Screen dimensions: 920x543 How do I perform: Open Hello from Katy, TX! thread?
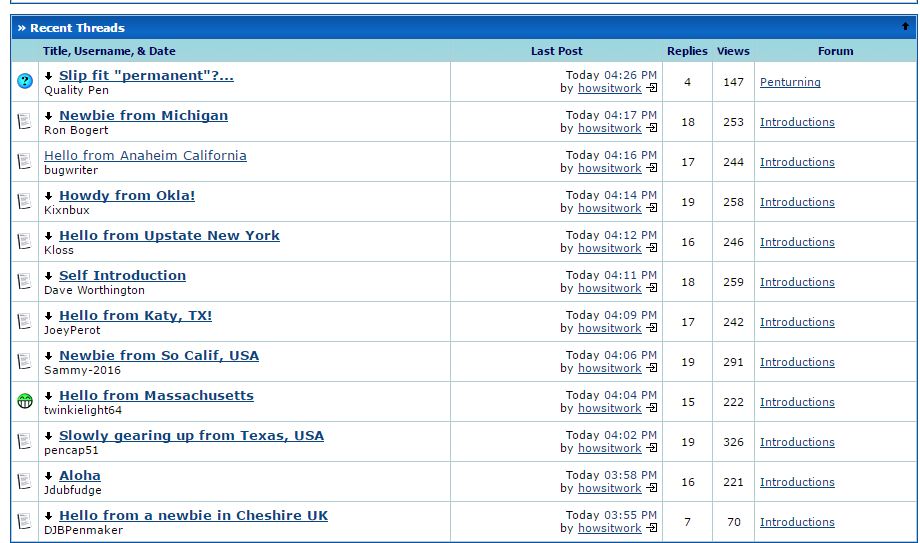click(x=136, y=315)
